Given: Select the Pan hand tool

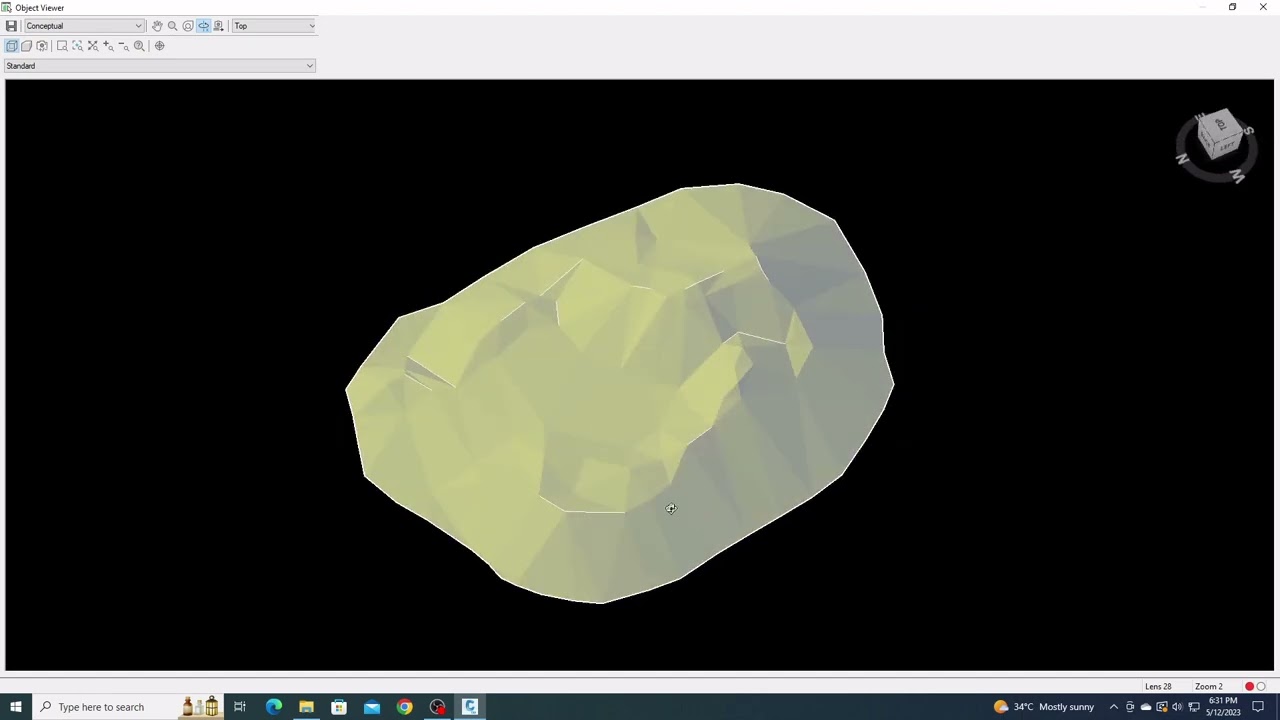Looking at the screenshot, I should click(x=157, y=26).
